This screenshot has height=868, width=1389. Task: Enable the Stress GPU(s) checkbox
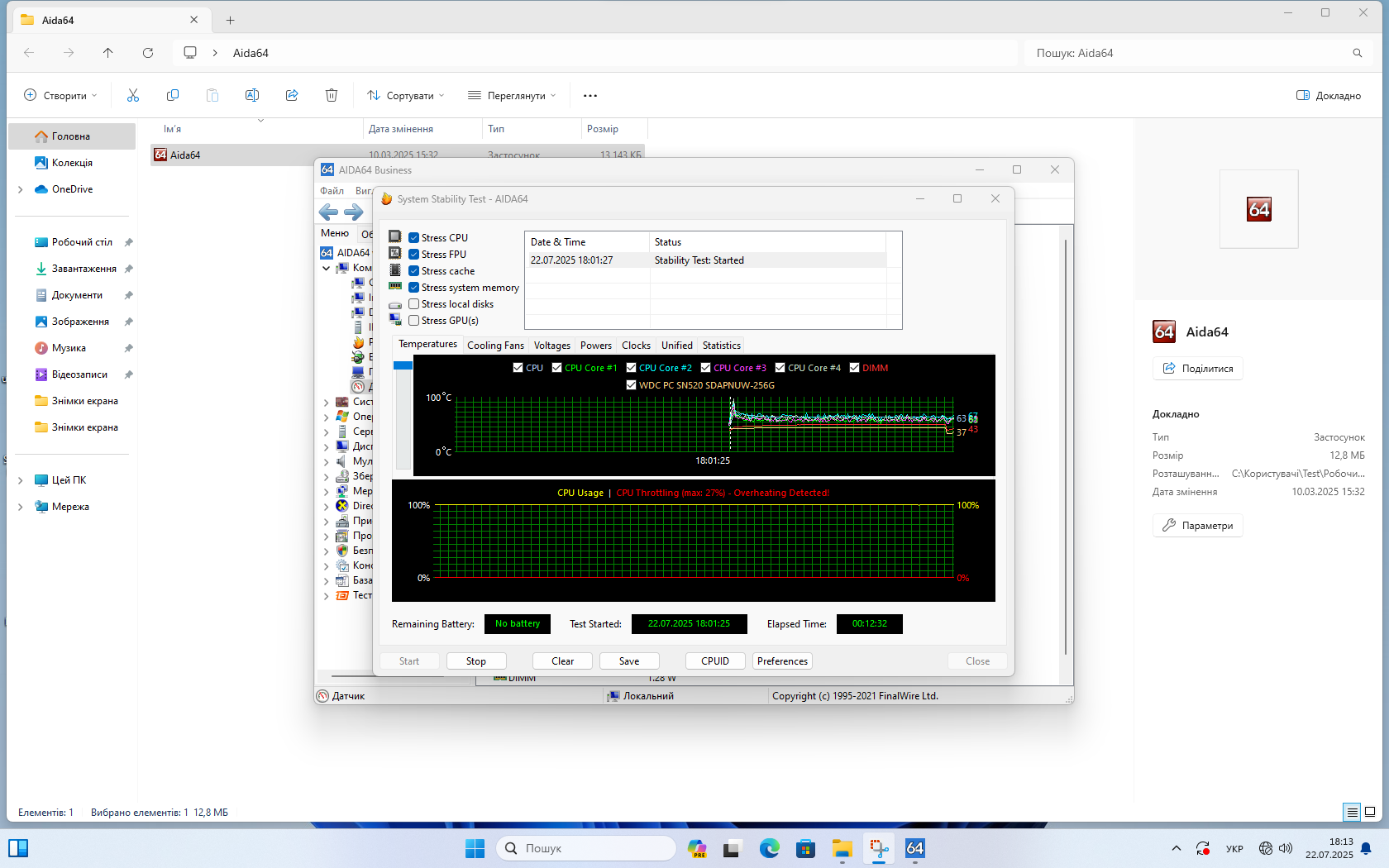click(x=414, y=321)
